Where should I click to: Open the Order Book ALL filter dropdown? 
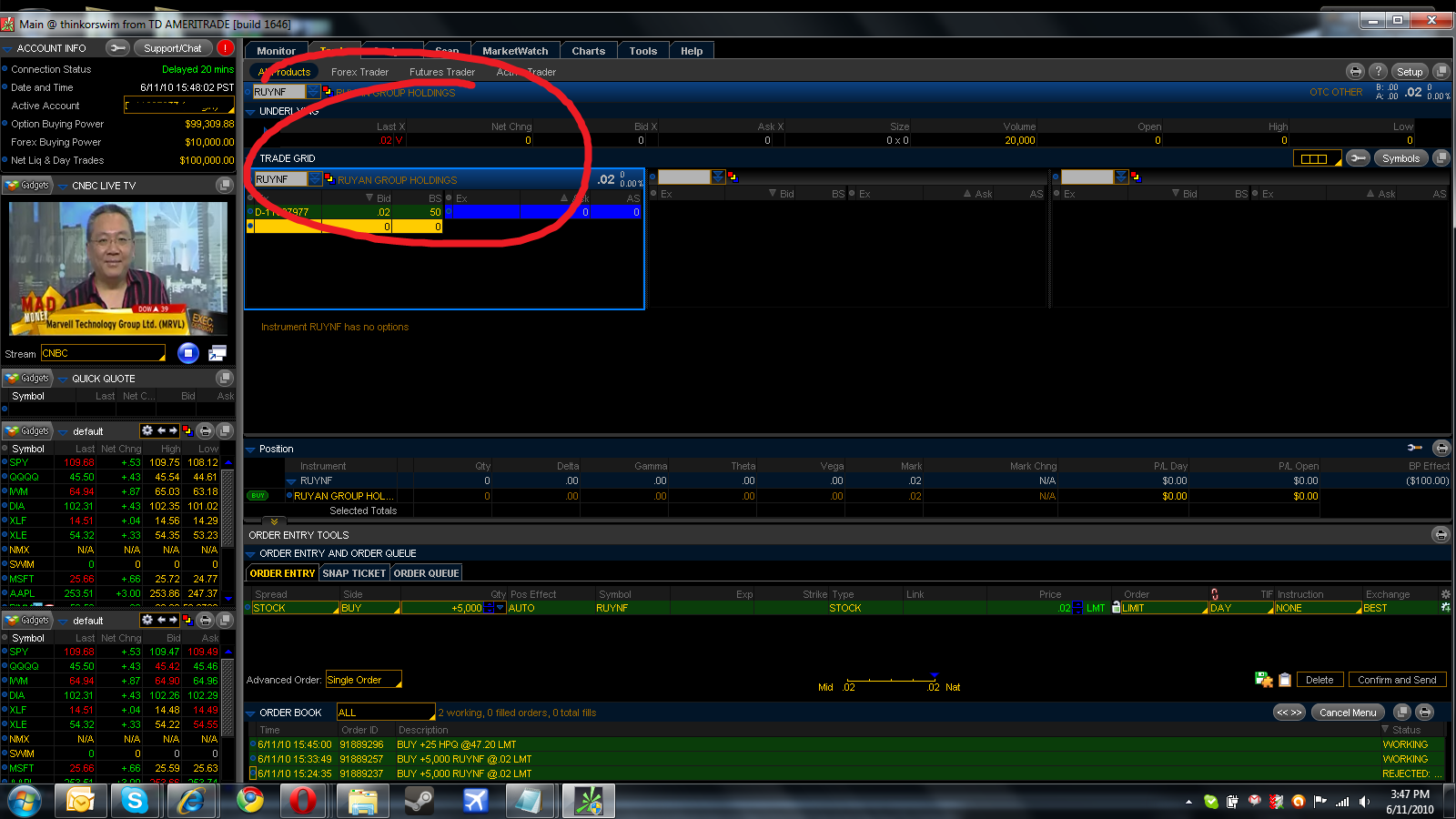click(387, 713)
